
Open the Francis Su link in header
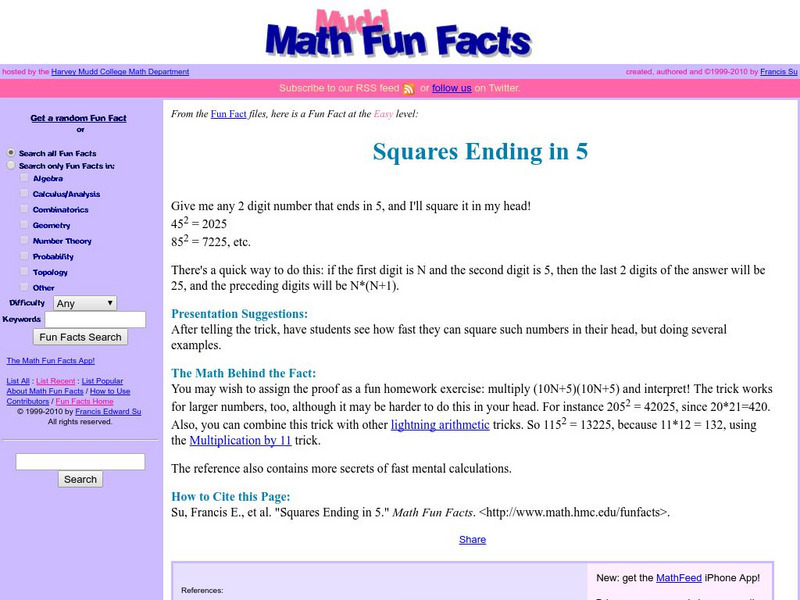pos(779,71)
